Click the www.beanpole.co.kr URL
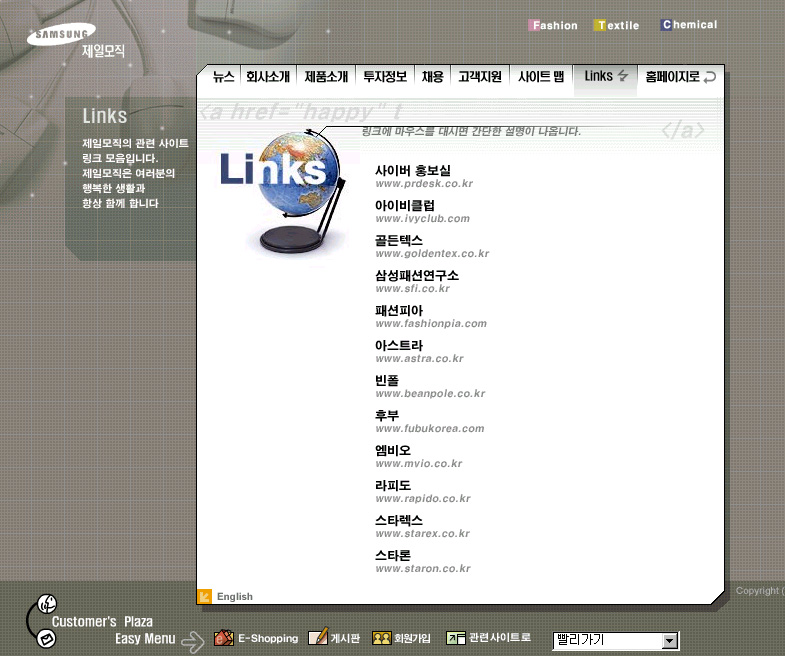The image size is (785, 656). click(x=431, y=394)
